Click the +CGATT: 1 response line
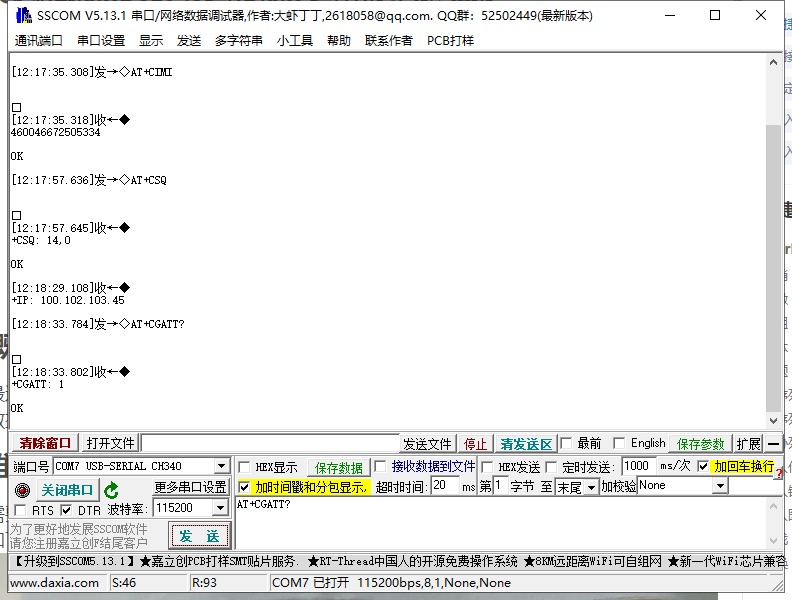Viewport: 792px width, 600px height. tap(37, 384)
